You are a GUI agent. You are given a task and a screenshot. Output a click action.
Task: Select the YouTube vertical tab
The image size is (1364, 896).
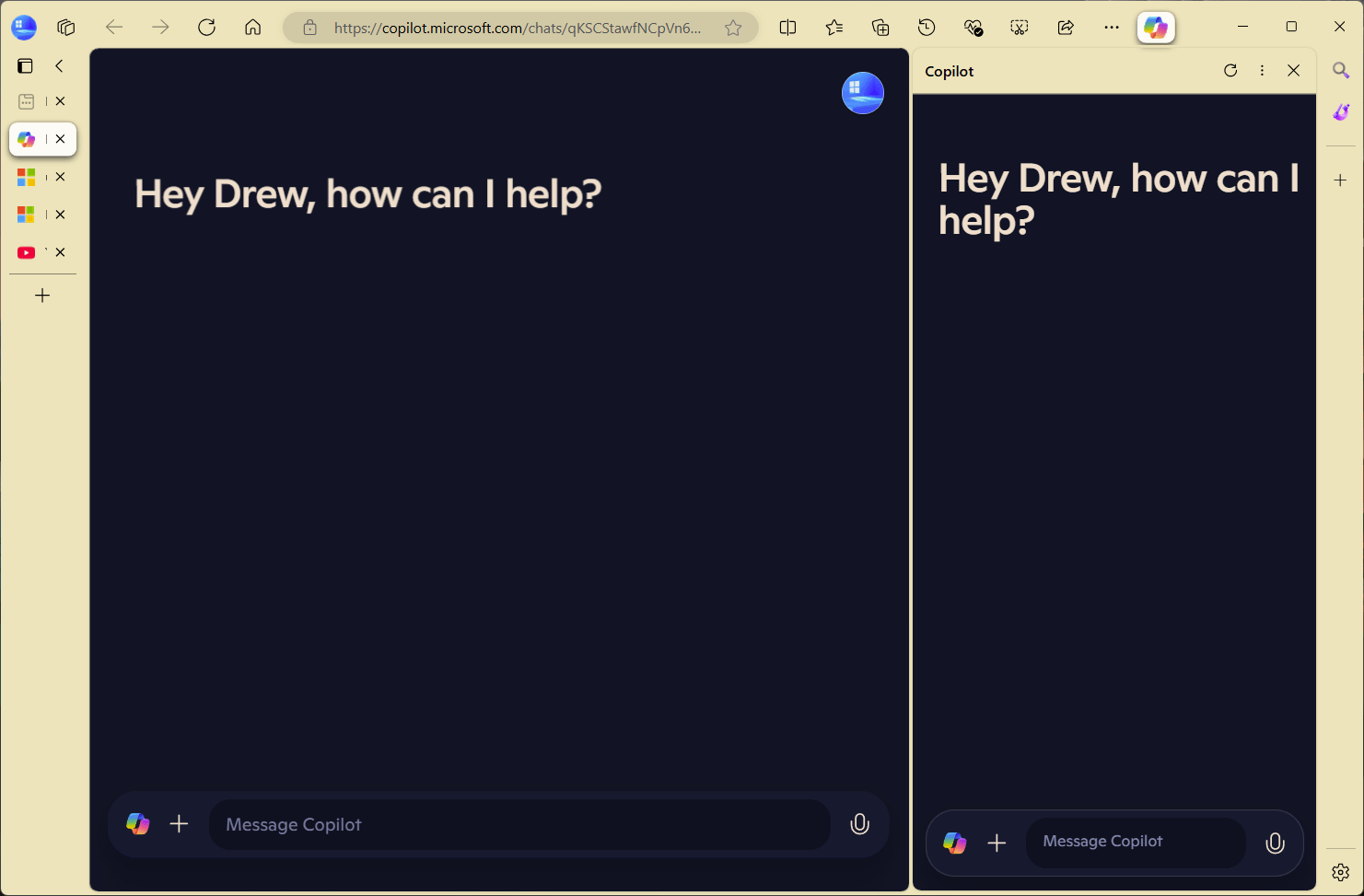pos(27,252)
